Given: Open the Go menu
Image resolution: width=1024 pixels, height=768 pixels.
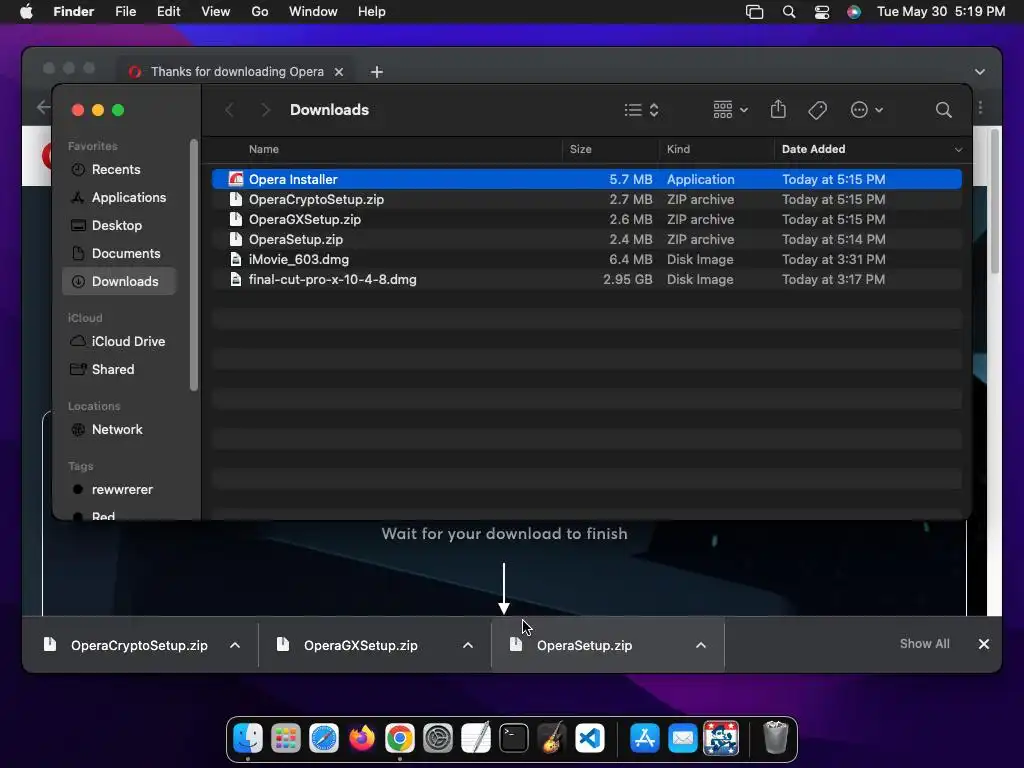Looking at the screenshot, I should [x=260, y=12].
